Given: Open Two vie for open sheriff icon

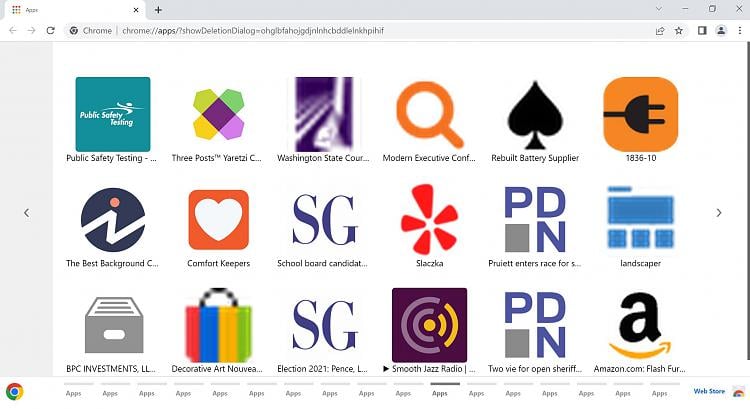Looking at the screenshot, I should (535, 325).
